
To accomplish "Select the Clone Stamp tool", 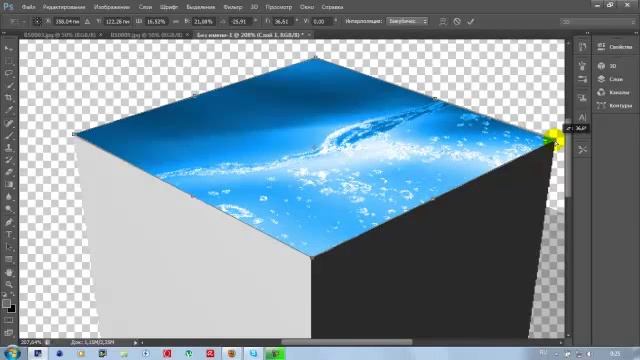I will click(x=9, y=148).
